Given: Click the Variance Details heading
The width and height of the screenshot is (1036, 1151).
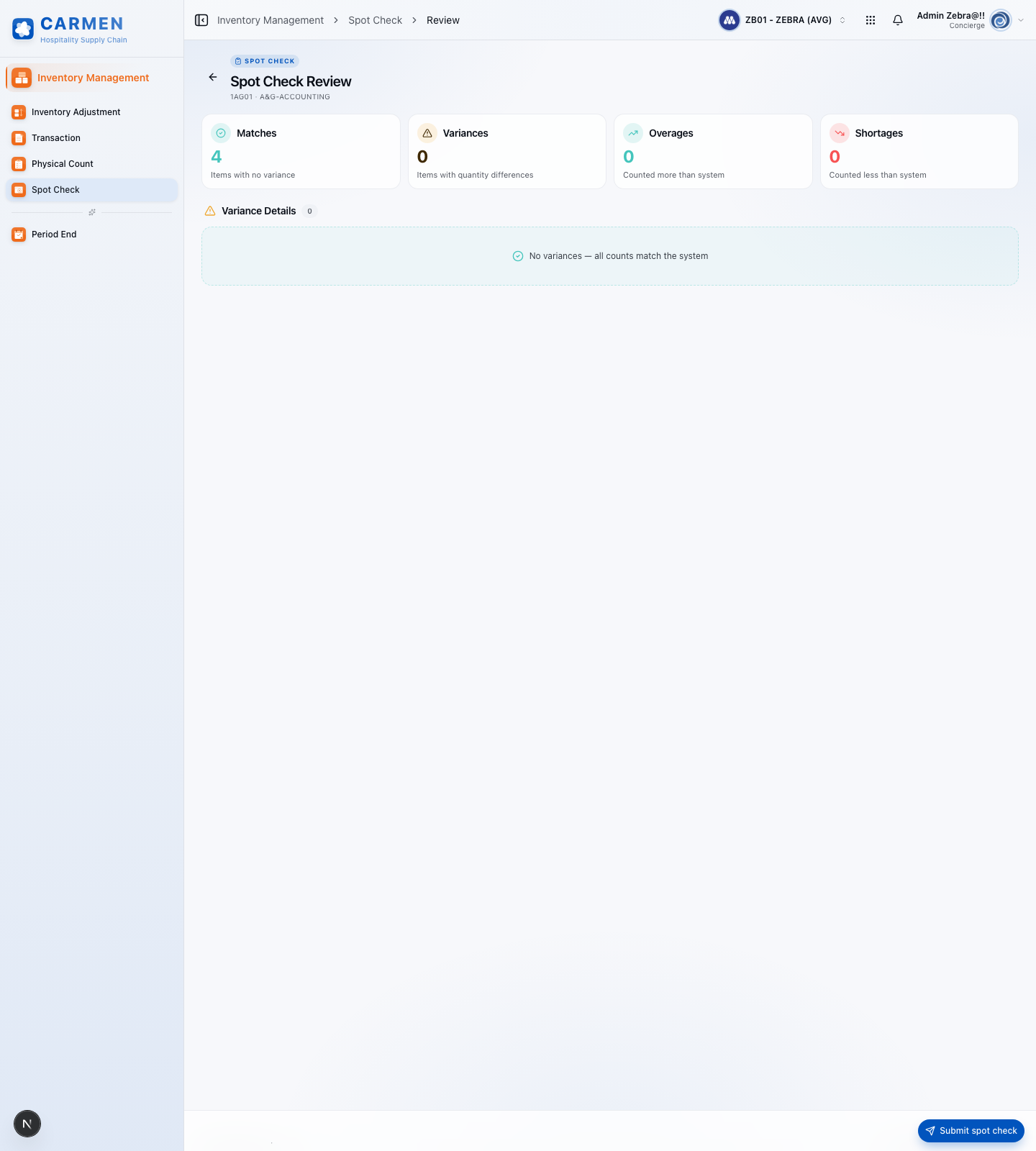Looking at the screenshot, I should [x=259, y=211].
